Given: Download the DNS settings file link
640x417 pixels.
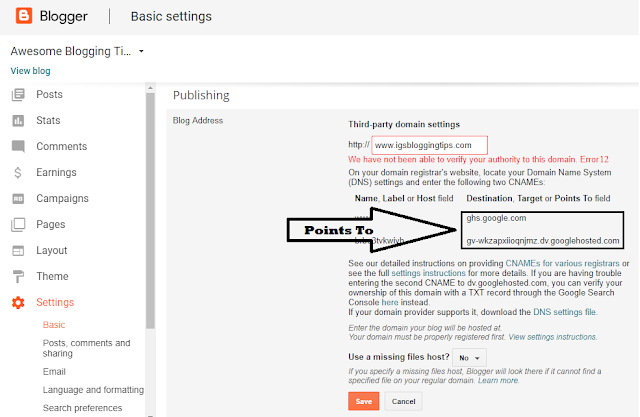Looking at the screenshot, I should (564, 313).
